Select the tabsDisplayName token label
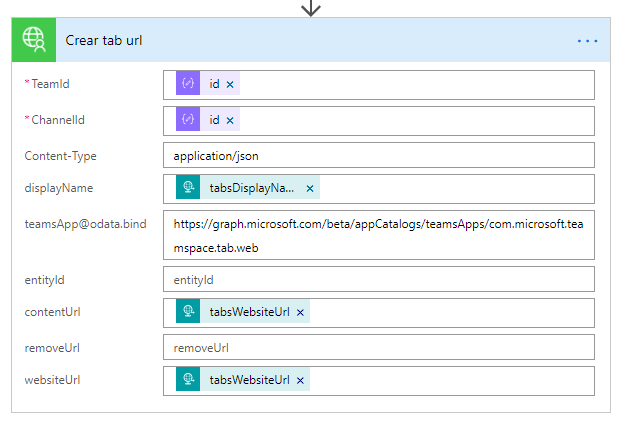The image size is (622, 430). (x=251, y=189)
